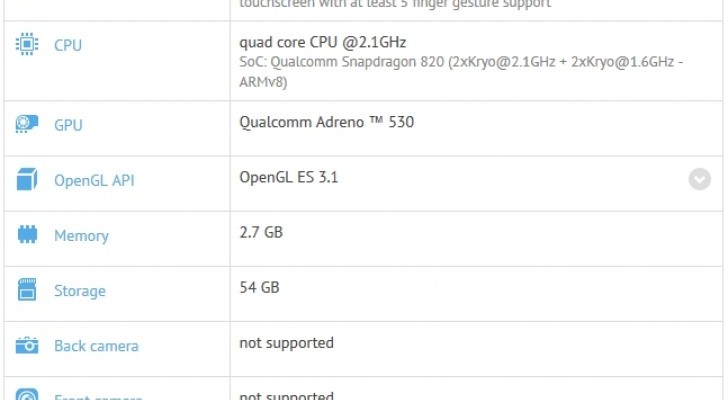Select the CPU row label
The height and width of the screenshot is (400, 728).
tap(68, 46)
